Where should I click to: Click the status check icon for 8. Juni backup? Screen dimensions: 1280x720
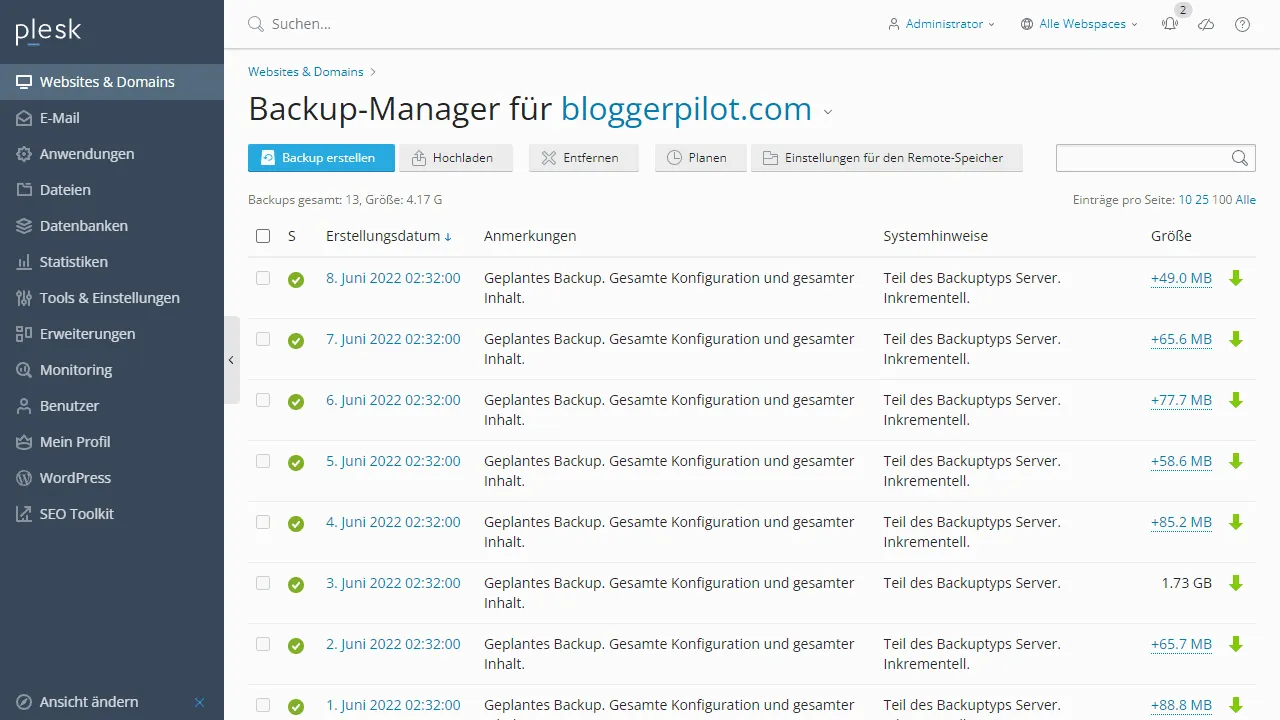pos(296,280)
